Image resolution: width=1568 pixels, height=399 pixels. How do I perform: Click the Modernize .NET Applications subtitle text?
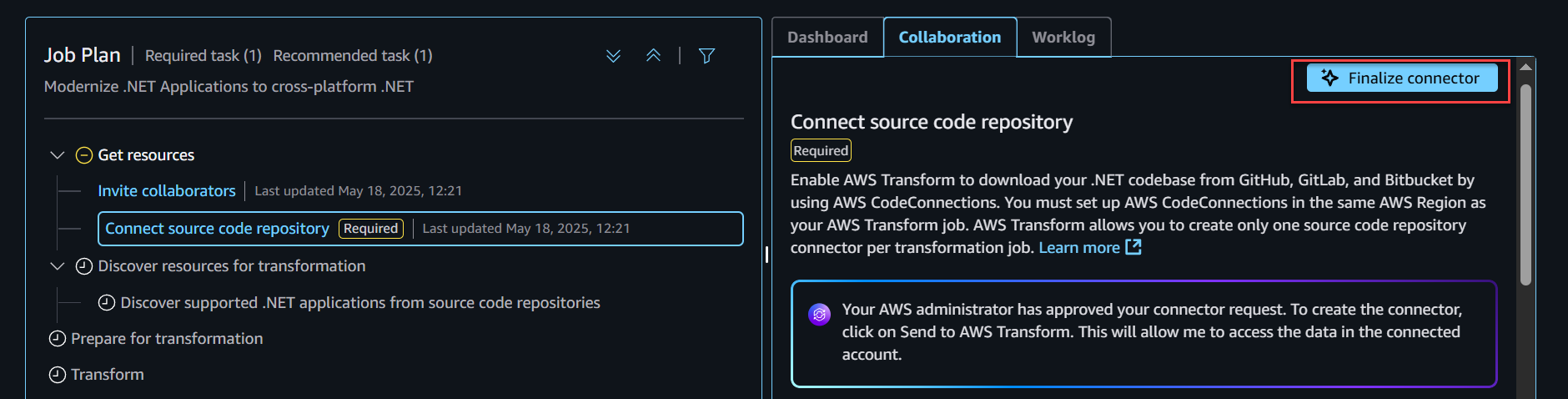pyautogui.click(x=229, y=87)
